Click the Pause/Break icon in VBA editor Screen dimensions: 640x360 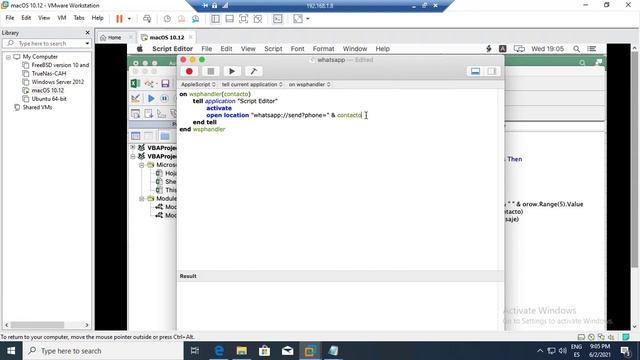[164, 98]
